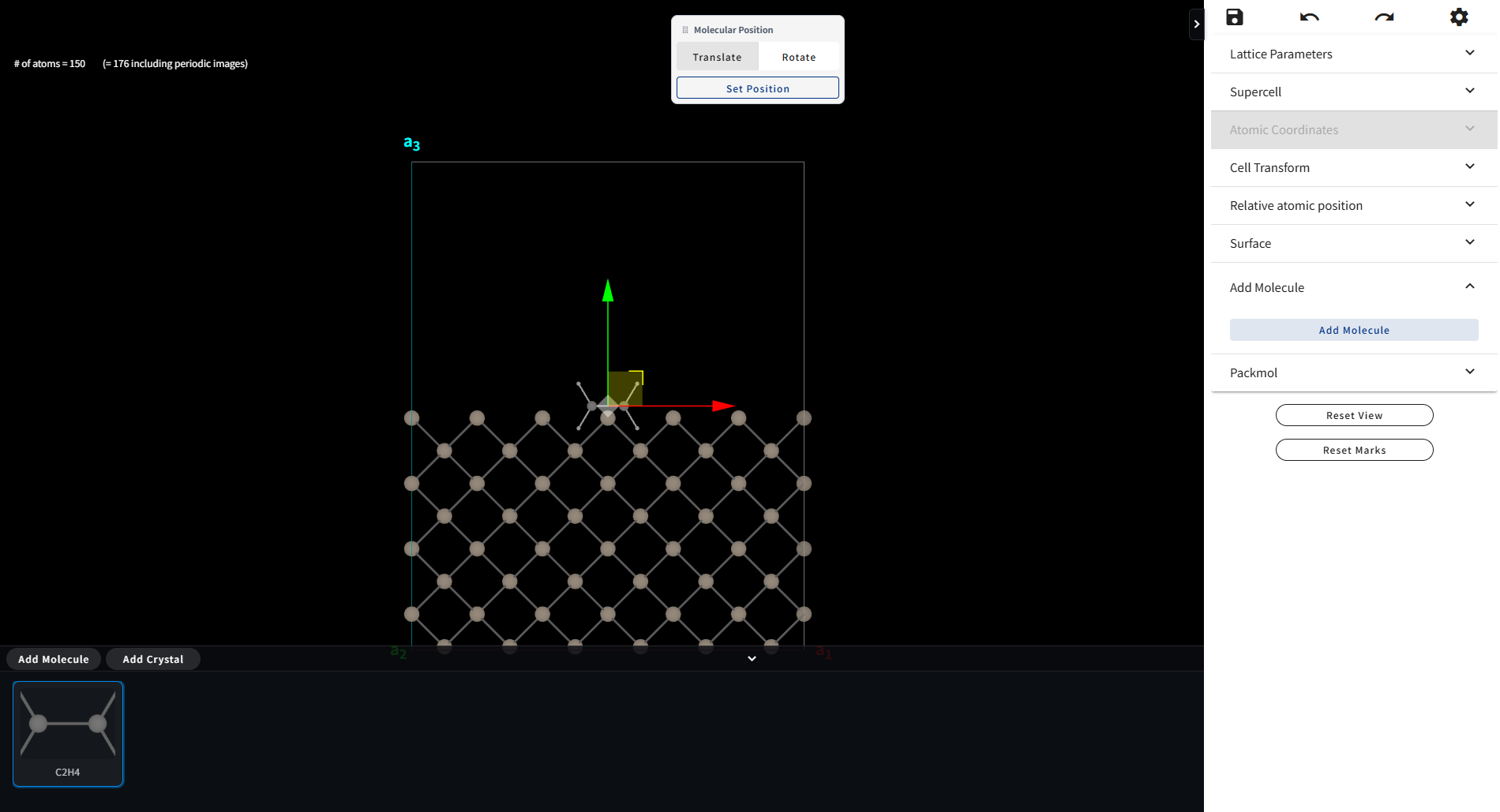
Task: Switch to the Rotate tab
Action: (x=798, y=56)
